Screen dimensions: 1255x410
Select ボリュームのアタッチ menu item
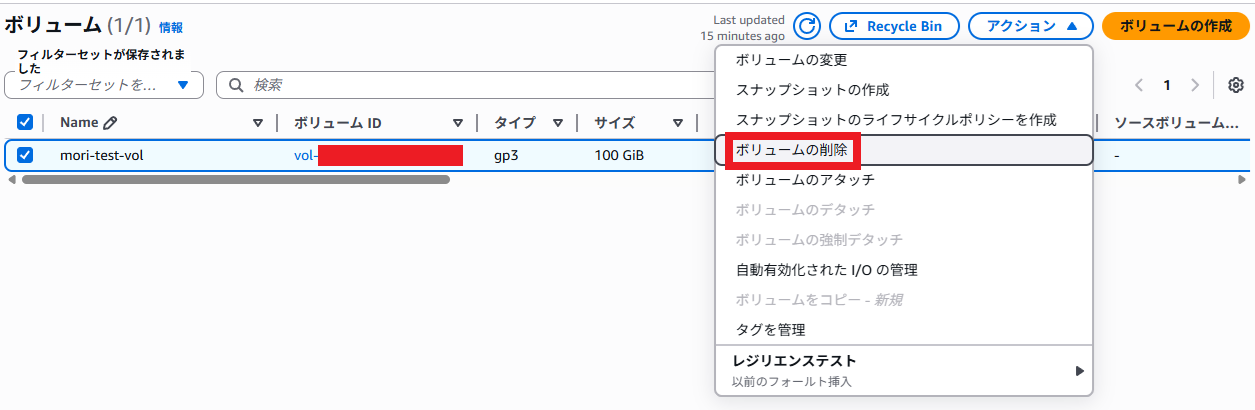(x=904, y=180)
